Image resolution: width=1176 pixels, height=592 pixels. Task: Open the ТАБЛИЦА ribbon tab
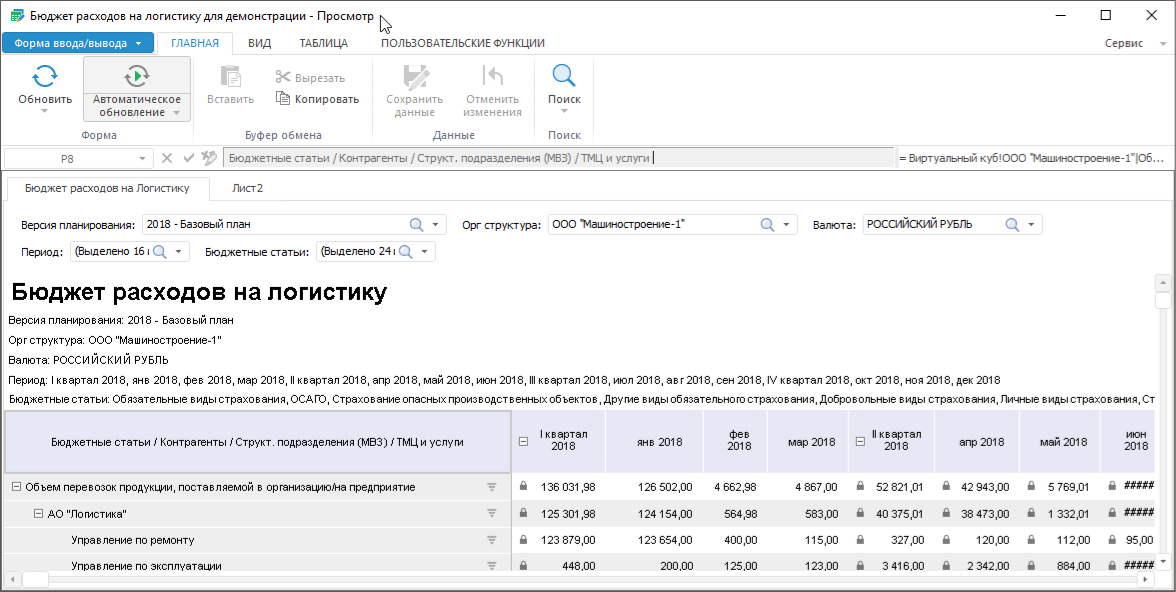click(x=323, y=43)
